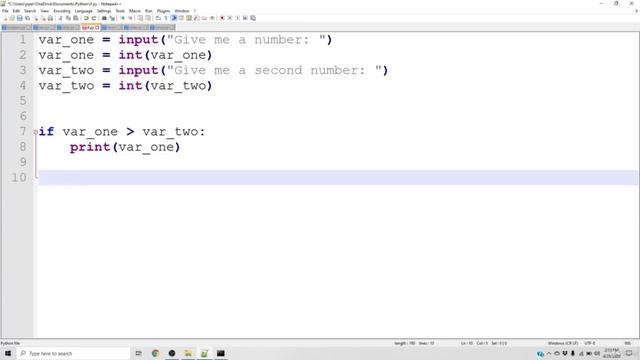Click the length and lines status entry
Screen dimensions: 640x360
[414, 343]
